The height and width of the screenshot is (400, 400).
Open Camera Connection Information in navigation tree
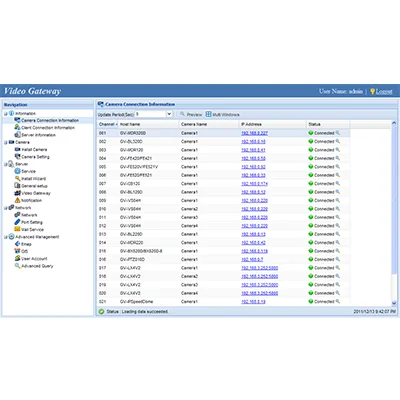50,120
